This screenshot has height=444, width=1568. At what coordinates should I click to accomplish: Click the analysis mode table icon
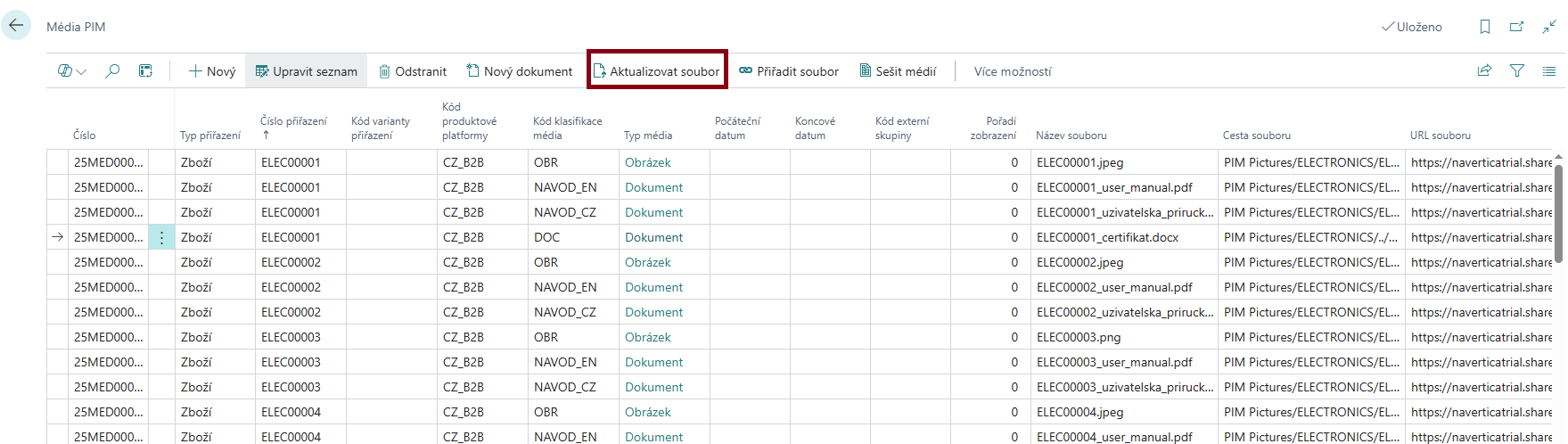145,71
